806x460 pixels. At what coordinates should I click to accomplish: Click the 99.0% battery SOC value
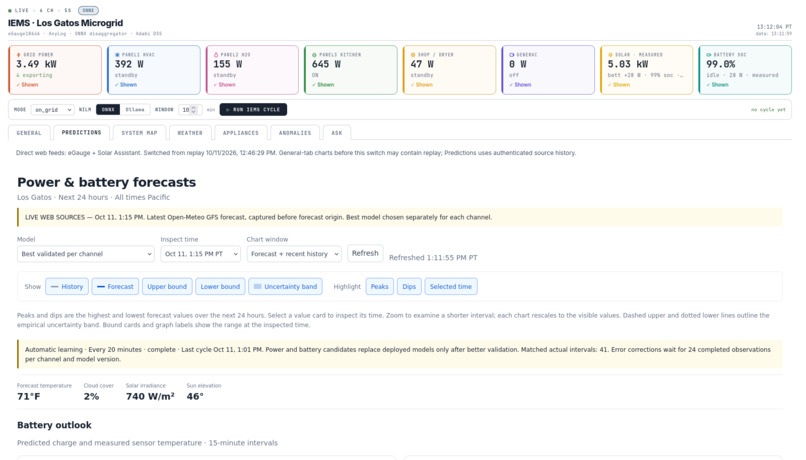[x=721, y=64]
